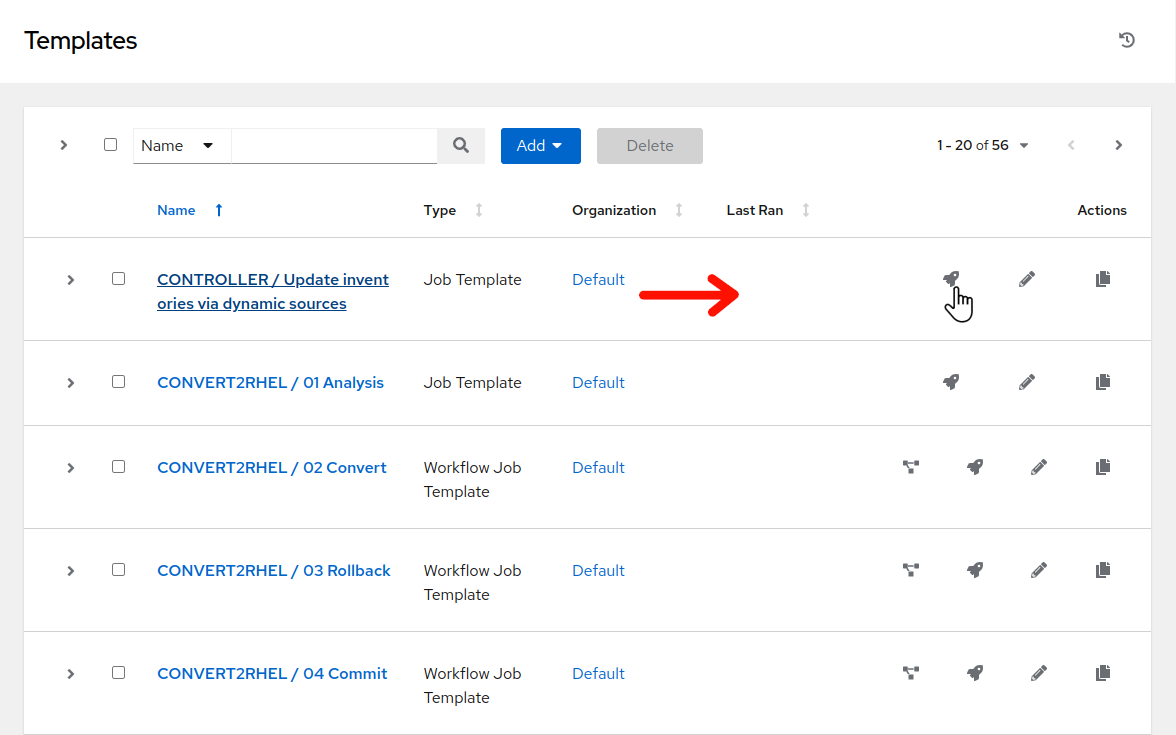Edit the CONVERT2RHEL 03 Rollback template
The image size is (1176, 735).
point(1039,570)
